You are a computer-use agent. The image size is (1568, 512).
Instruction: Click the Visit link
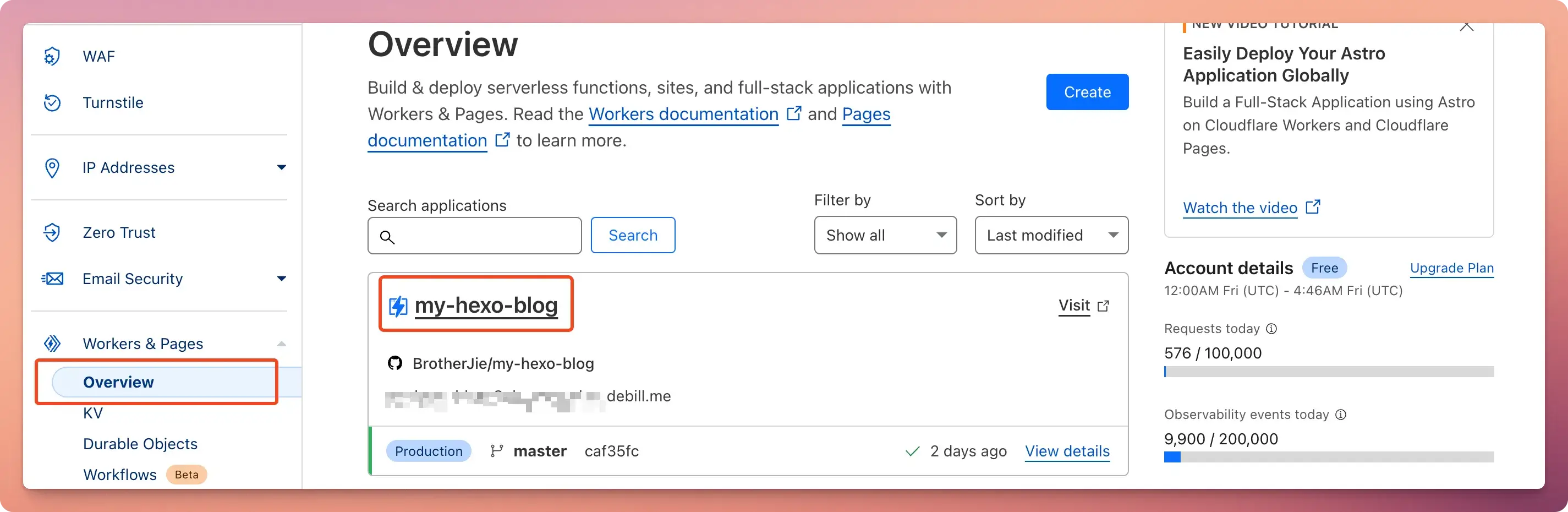tap(1074, 306)
